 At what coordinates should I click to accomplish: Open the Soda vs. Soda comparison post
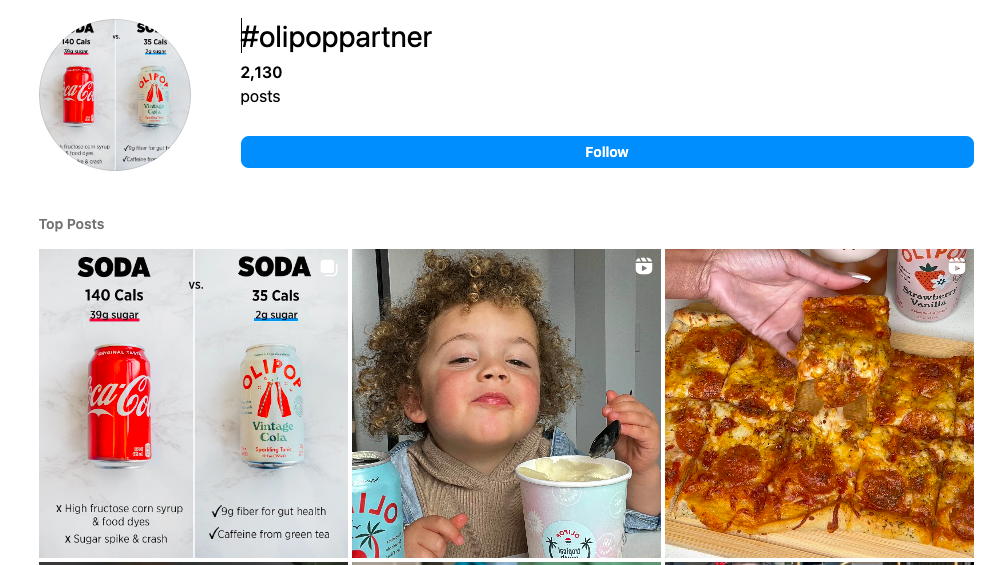[x=194, y=403]
